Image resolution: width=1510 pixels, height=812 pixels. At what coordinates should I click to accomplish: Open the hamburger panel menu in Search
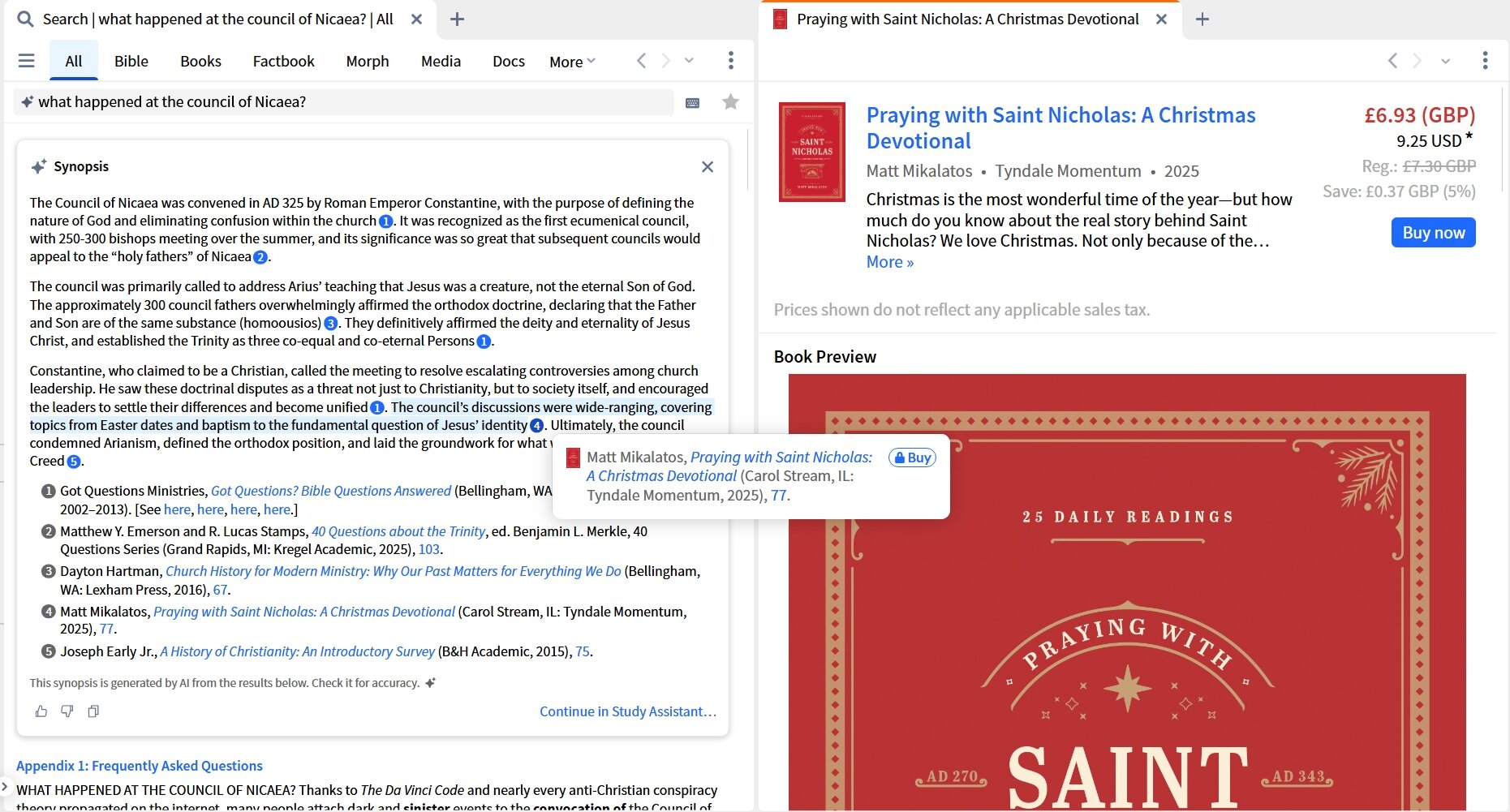pos(26,61)
